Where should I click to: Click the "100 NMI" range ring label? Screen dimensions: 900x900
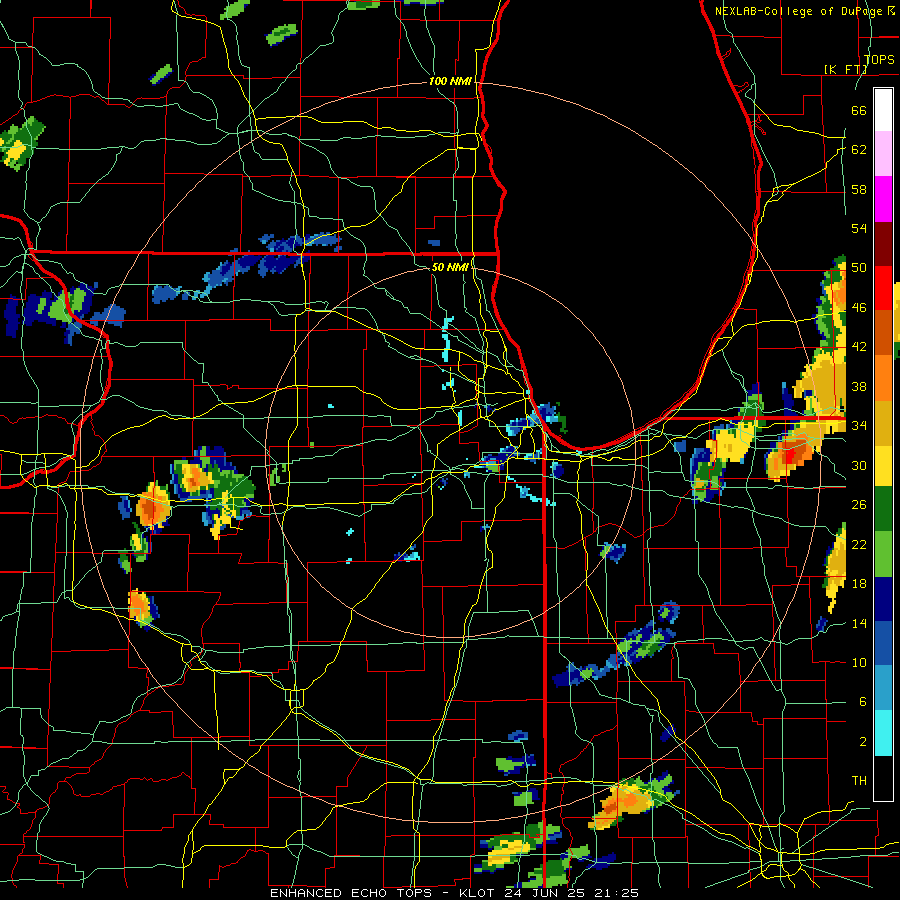coord(450,82)
